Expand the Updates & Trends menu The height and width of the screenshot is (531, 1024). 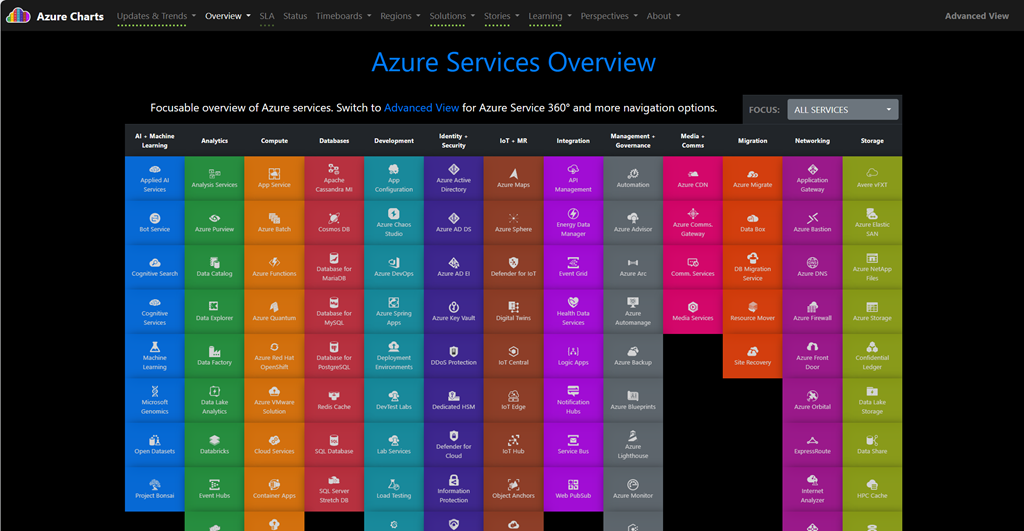(x=155, y=16)
